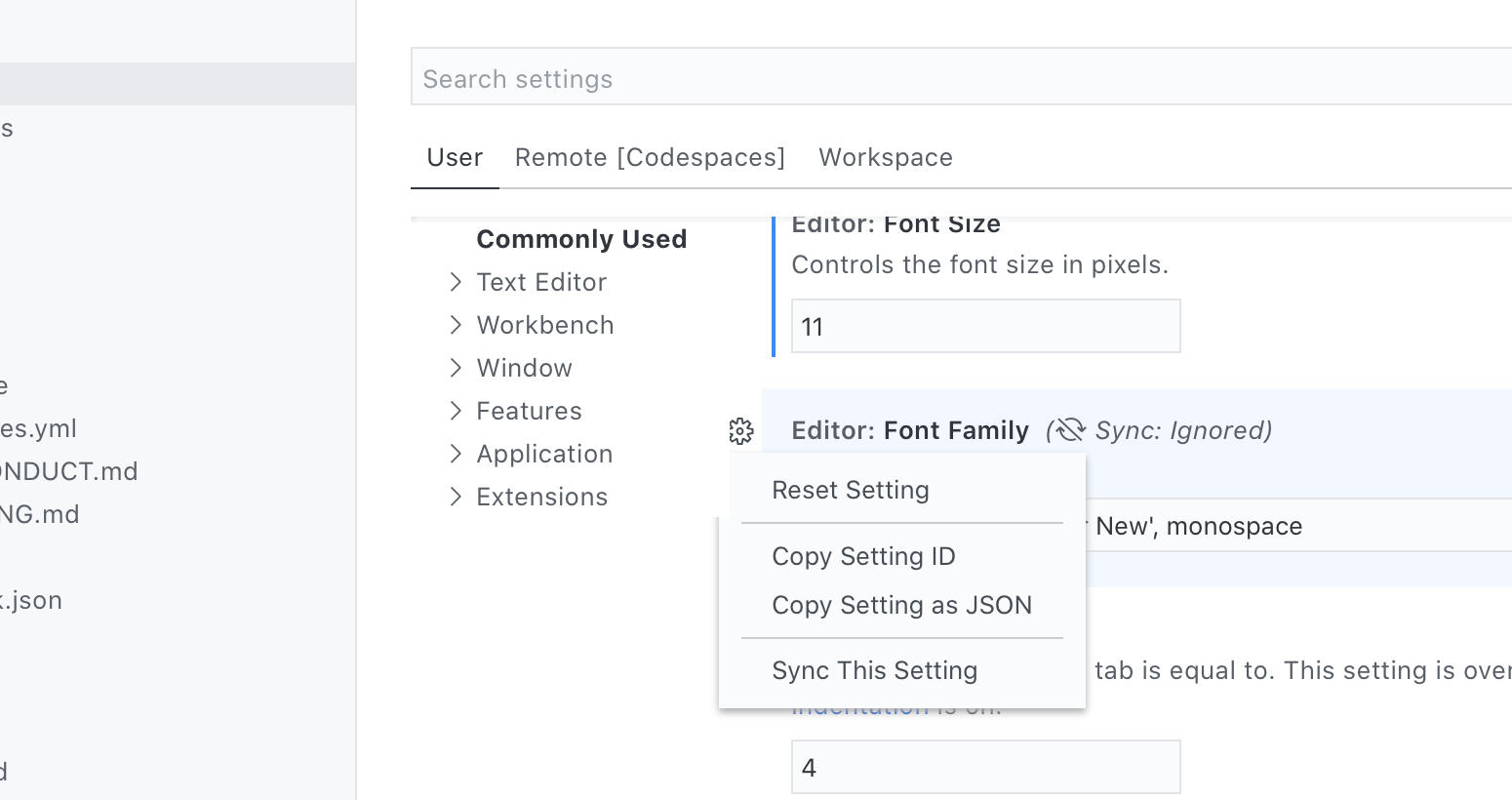Click the Font Size field showing 11
1512x800 pixels.
pos(985,326)
